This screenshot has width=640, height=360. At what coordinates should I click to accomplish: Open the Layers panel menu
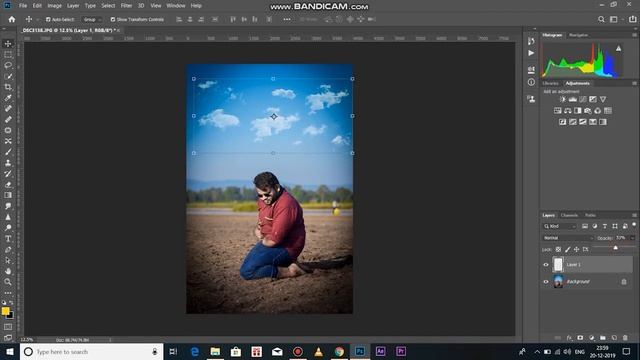click(634, 215)
